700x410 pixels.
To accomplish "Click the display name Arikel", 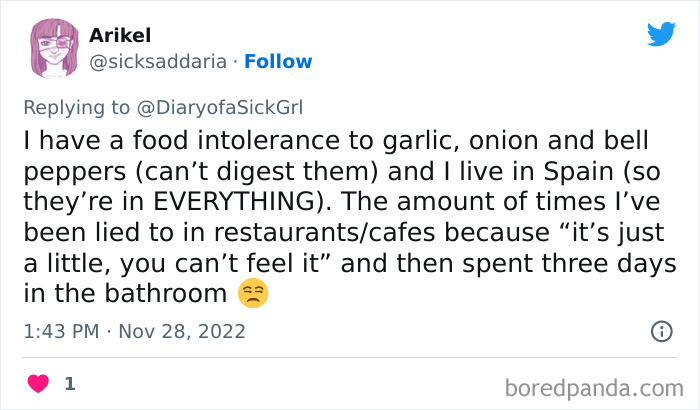I will point(120,35).
